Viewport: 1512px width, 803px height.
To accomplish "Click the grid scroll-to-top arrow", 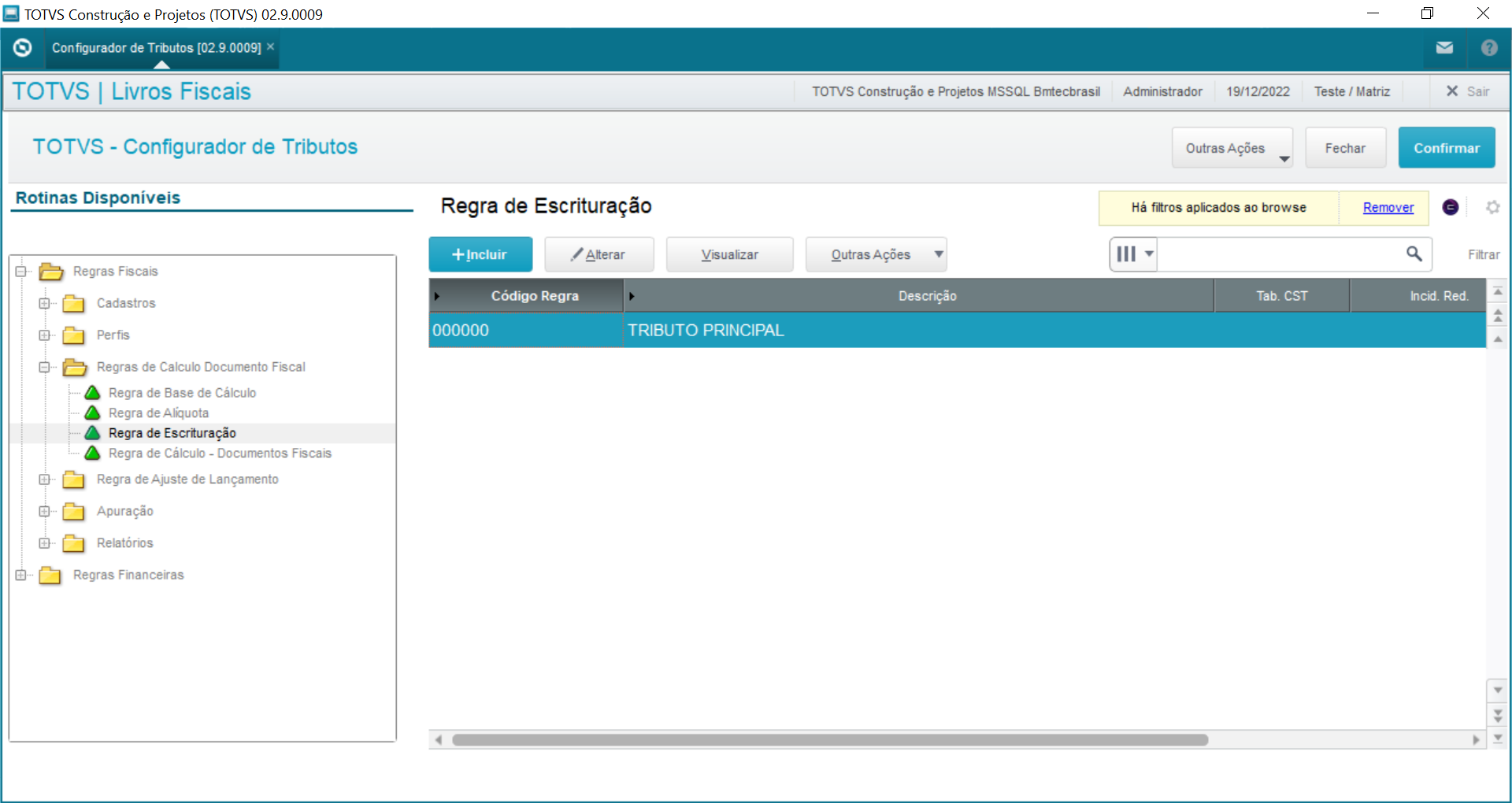I will (1498, 292).
